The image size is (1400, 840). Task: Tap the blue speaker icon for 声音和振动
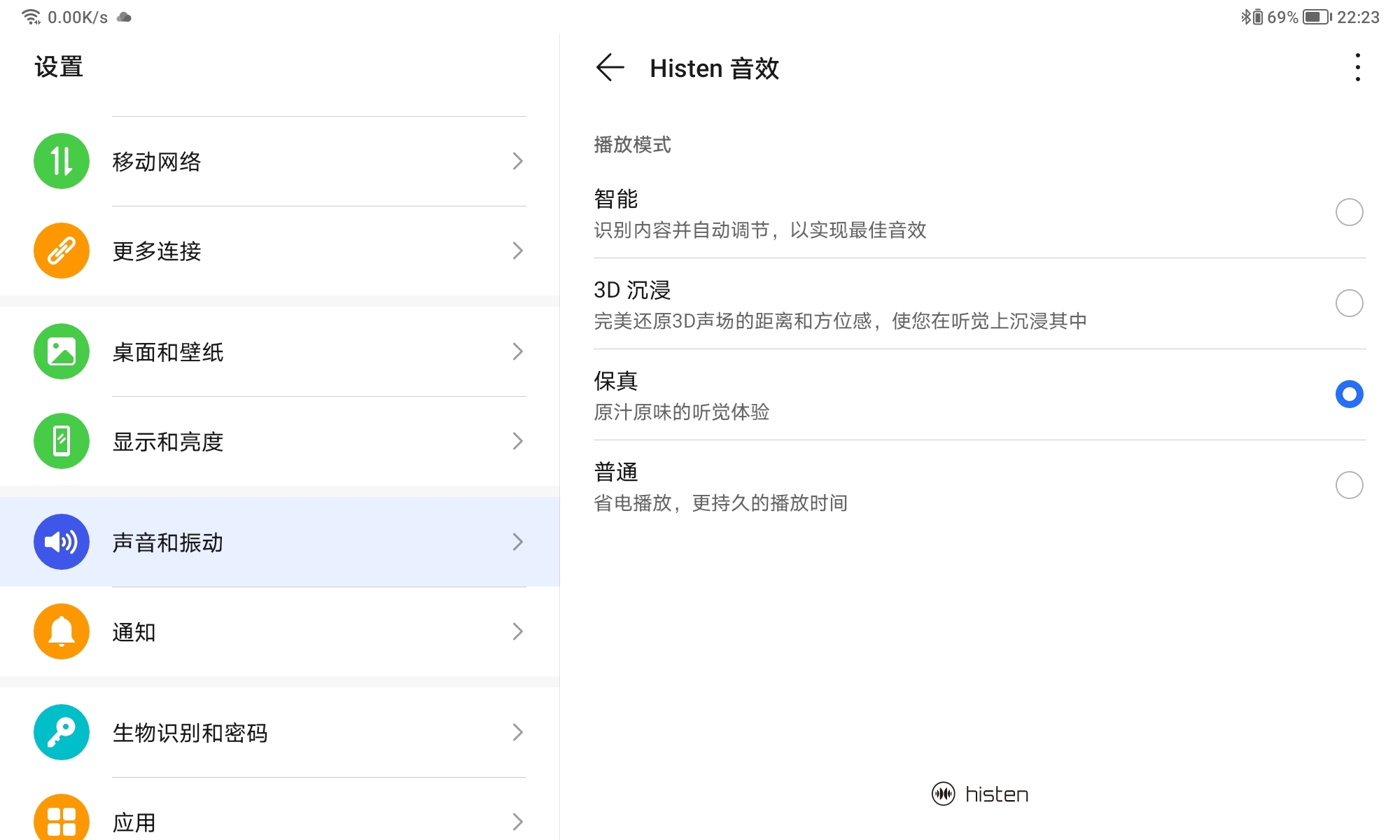tap(62, 542)
